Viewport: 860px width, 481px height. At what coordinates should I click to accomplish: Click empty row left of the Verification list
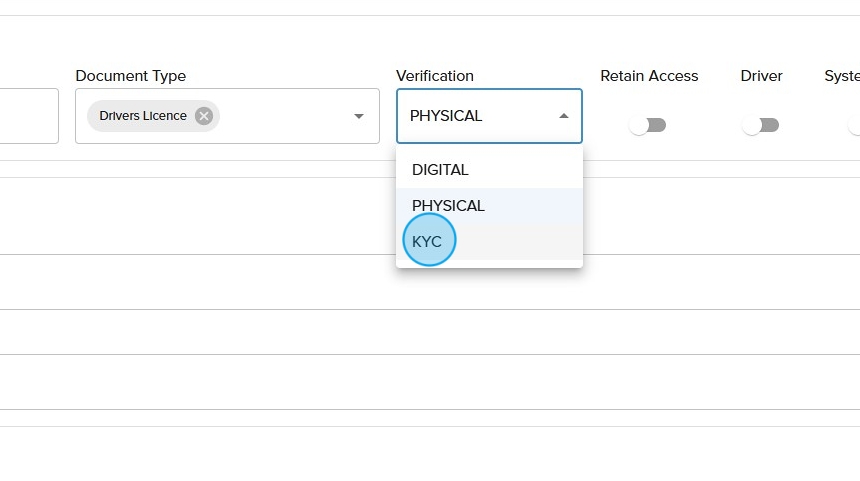200,215
